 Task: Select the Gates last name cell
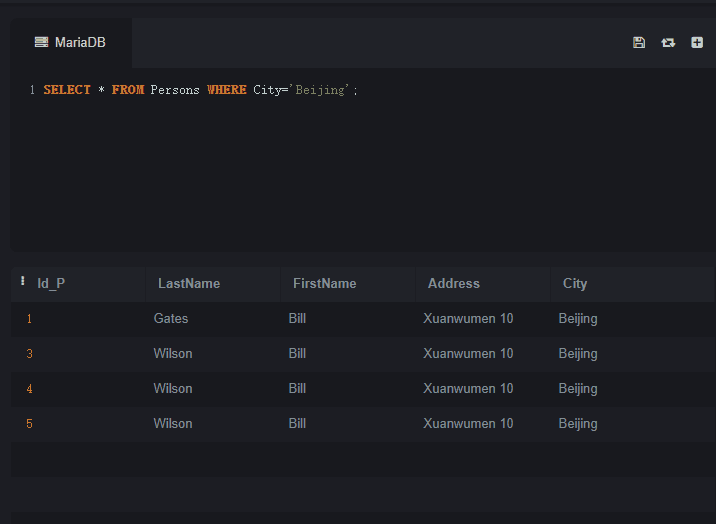[x=171, y=319]
